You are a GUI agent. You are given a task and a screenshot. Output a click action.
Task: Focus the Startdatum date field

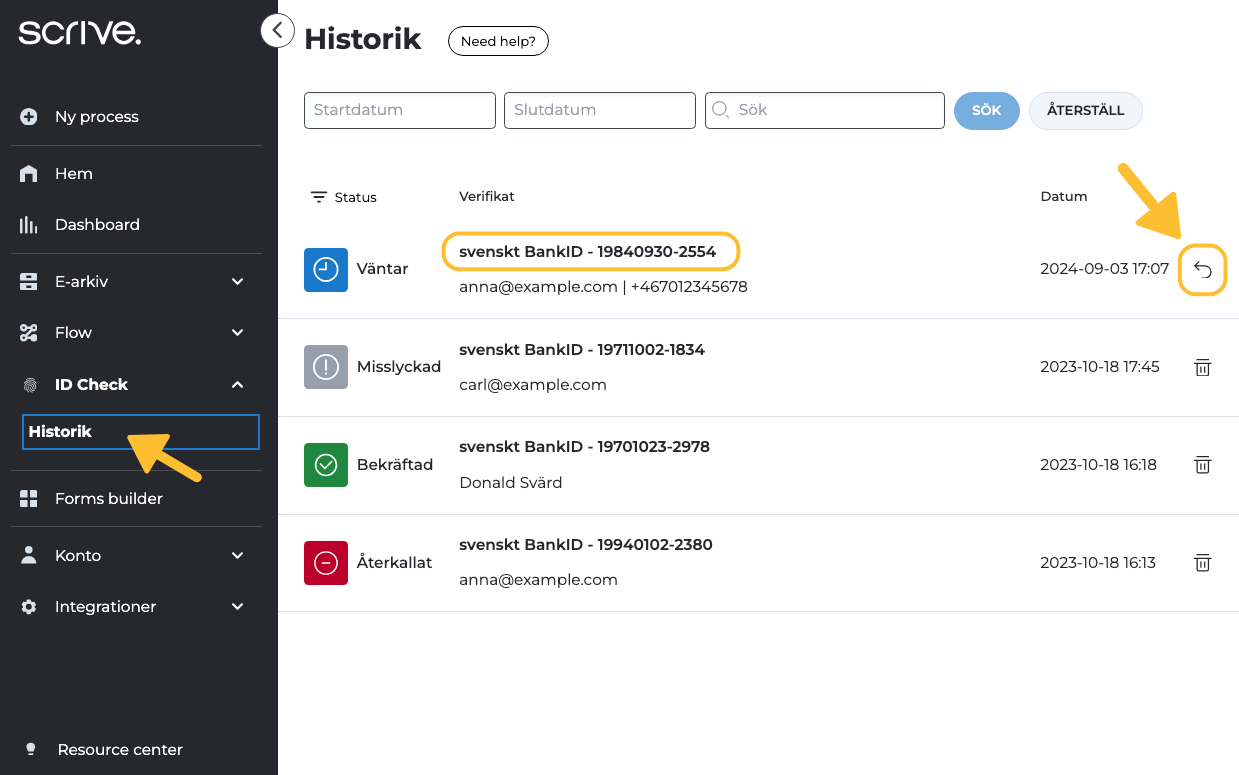coord(399,111)
